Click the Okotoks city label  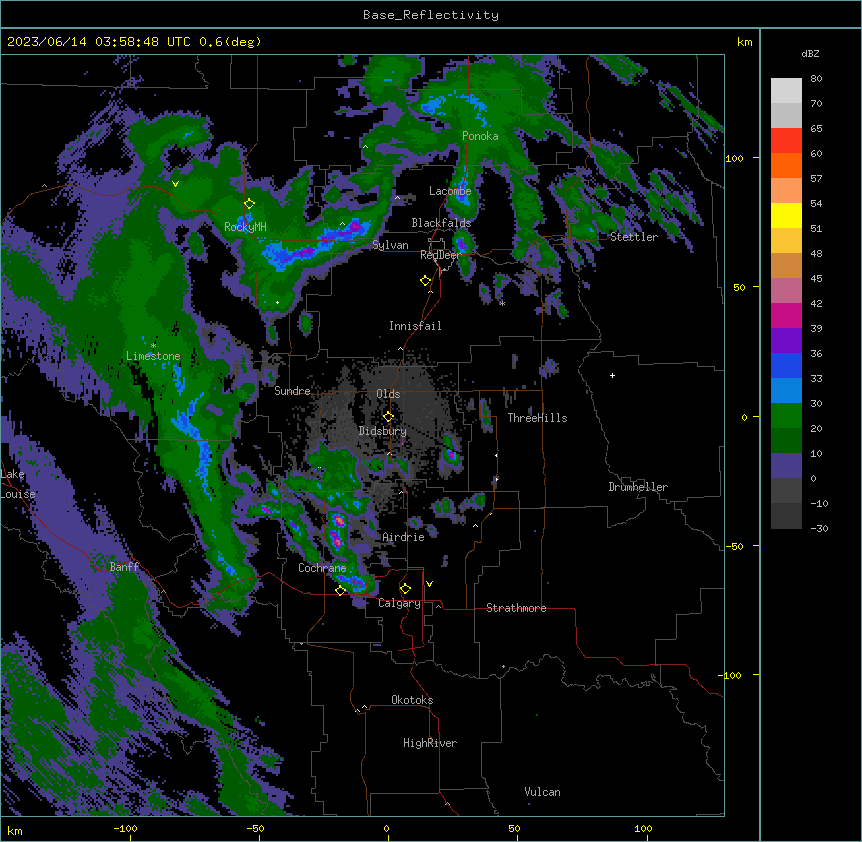point(412,700)
